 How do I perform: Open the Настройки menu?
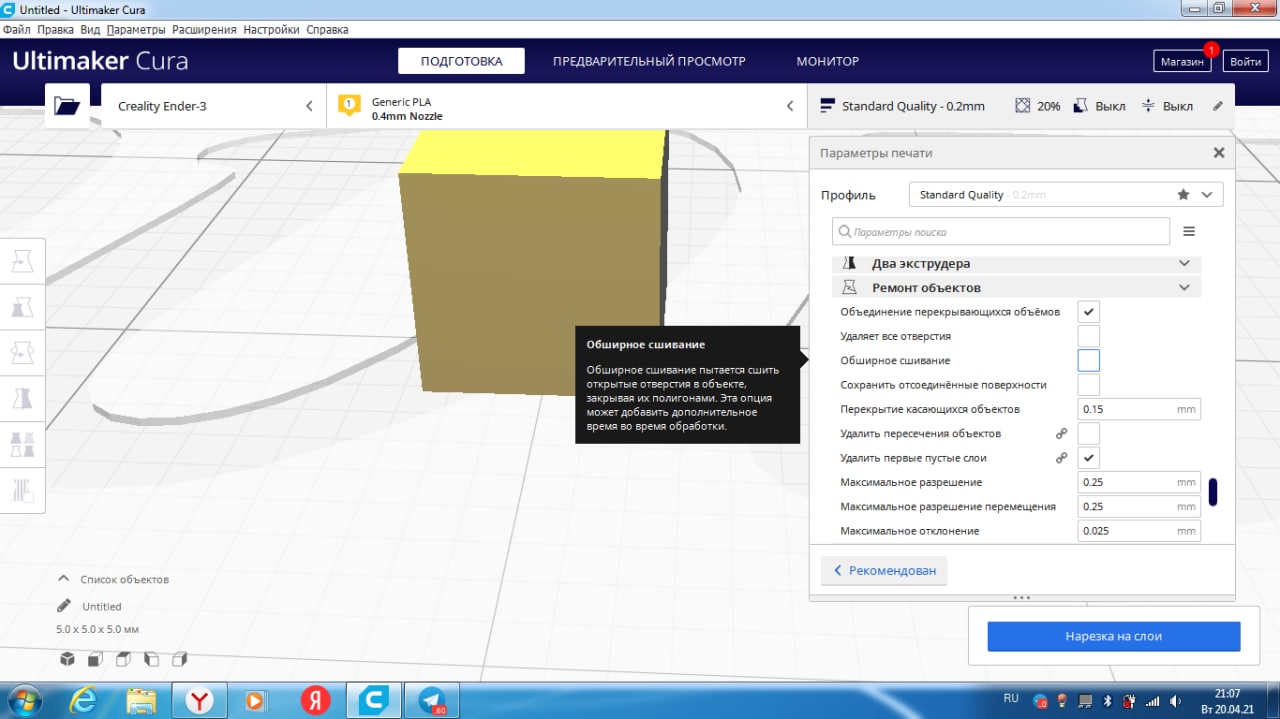(x=271, y=30)
